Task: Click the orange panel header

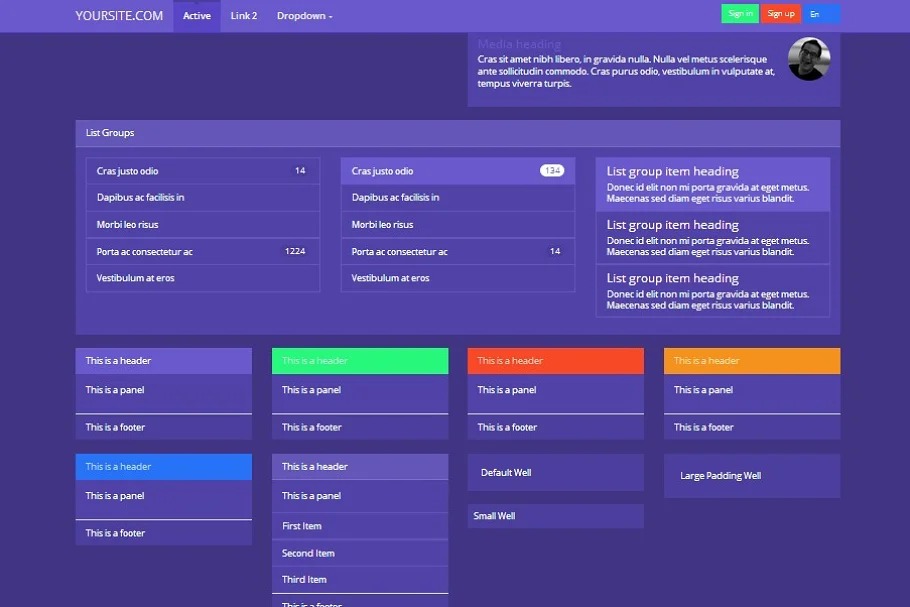Action: coord(751,361)
